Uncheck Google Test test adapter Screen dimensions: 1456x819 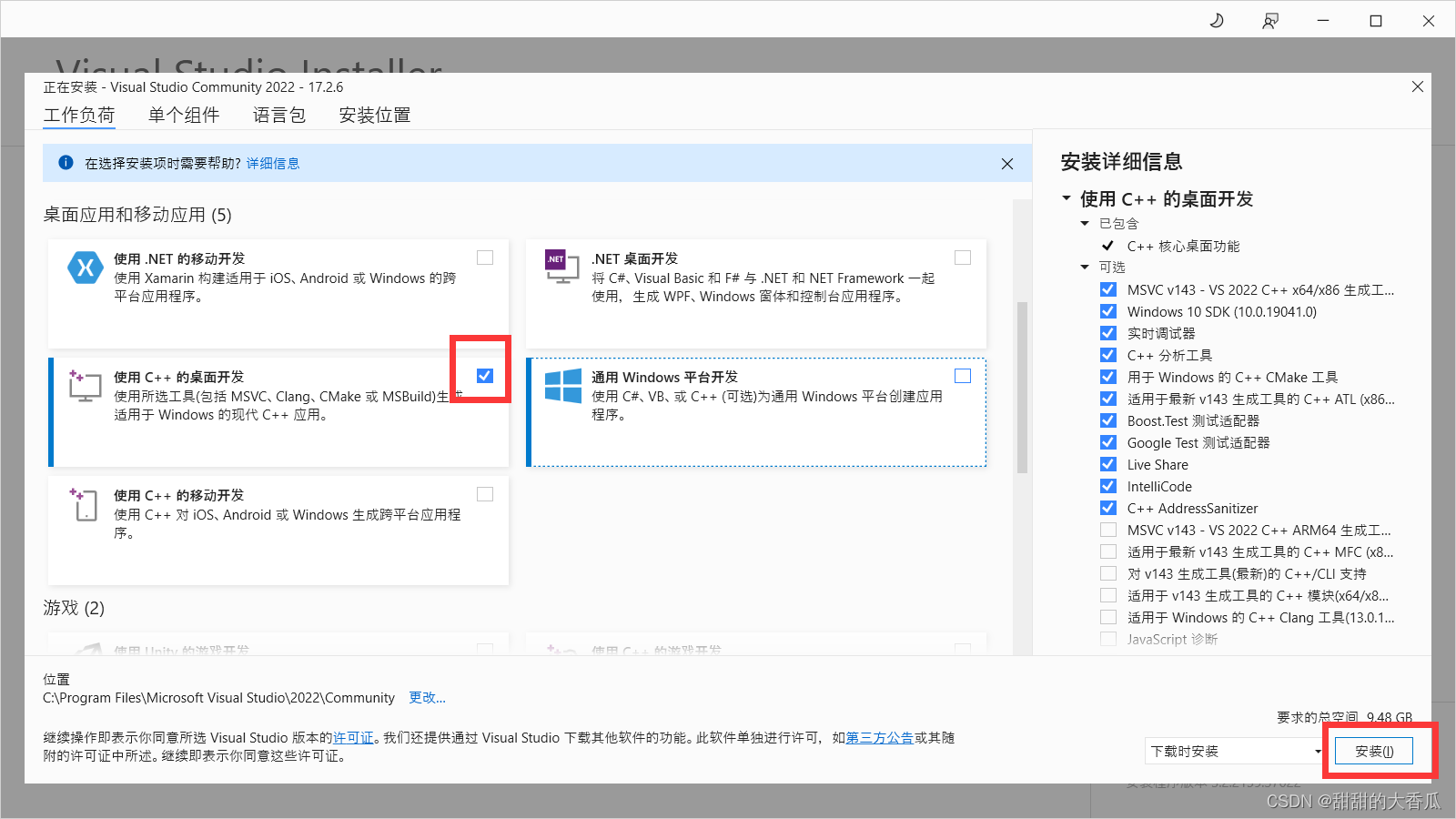[1108, 442]
